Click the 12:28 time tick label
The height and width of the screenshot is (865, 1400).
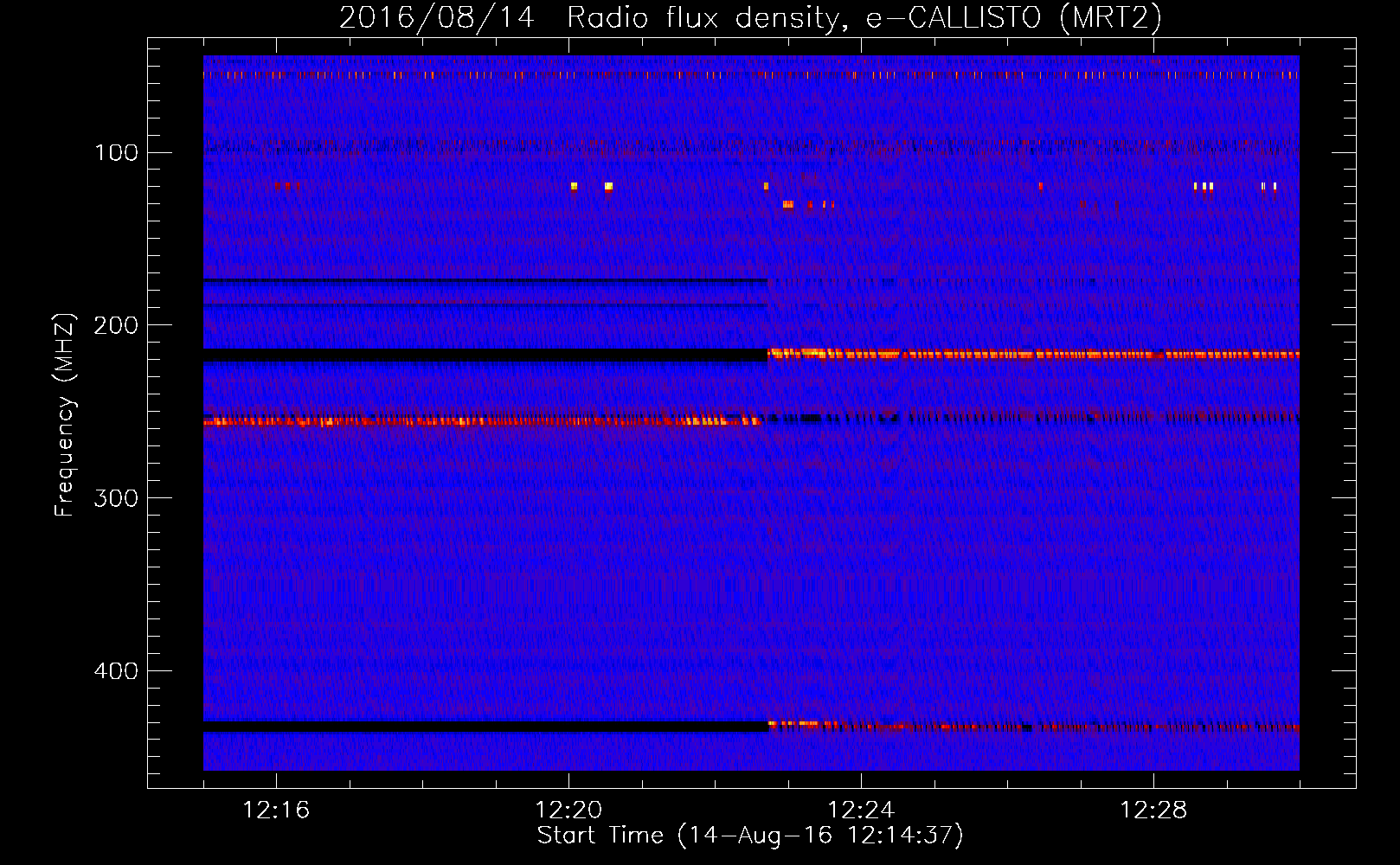coord(1153,811)
